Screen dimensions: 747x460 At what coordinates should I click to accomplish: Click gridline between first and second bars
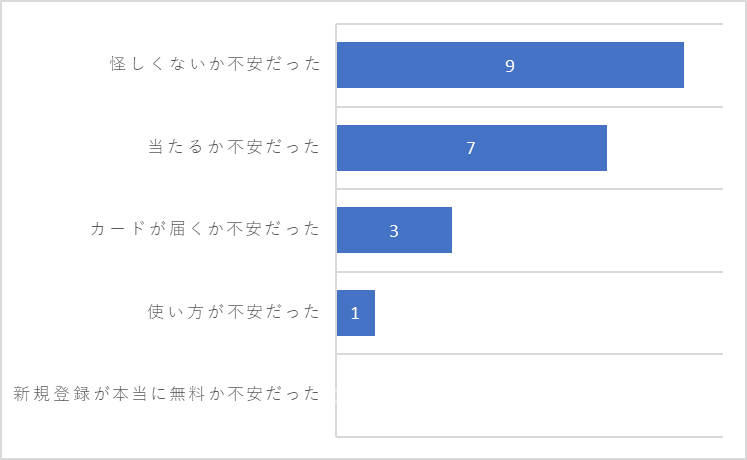click(x=530, y=107)
